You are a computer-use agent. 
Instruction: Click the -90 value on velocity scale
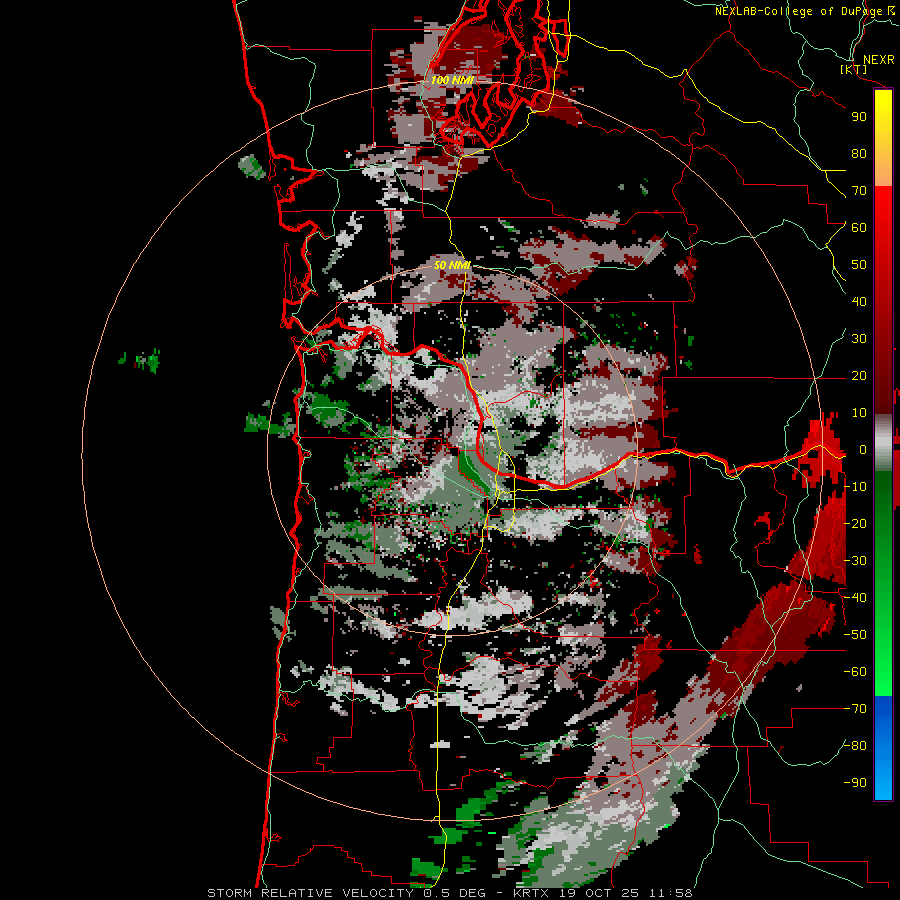pos(855,783)
